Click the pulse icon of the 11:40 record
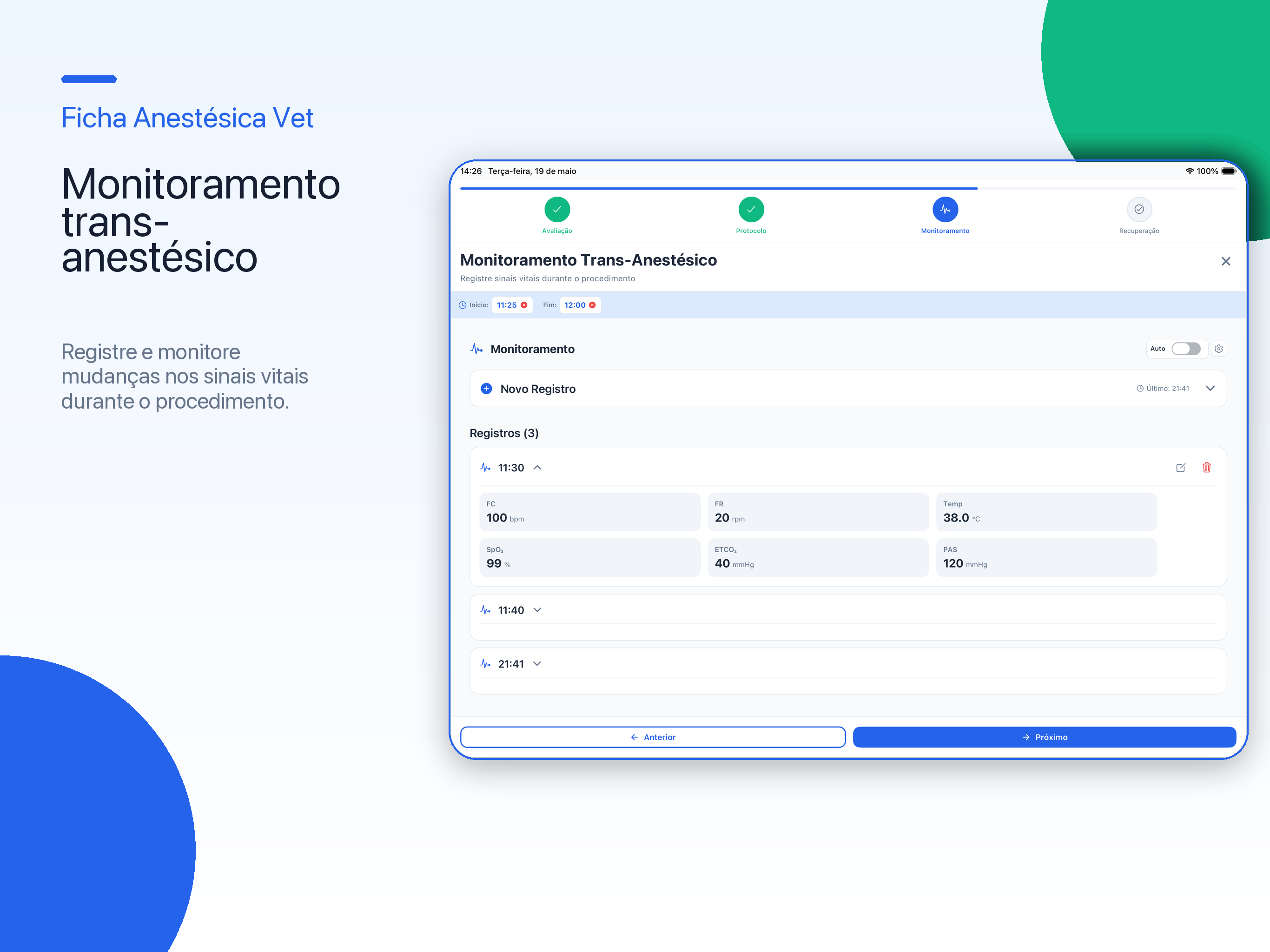The width and height of the screenshot is (1270, 952). 486,610
